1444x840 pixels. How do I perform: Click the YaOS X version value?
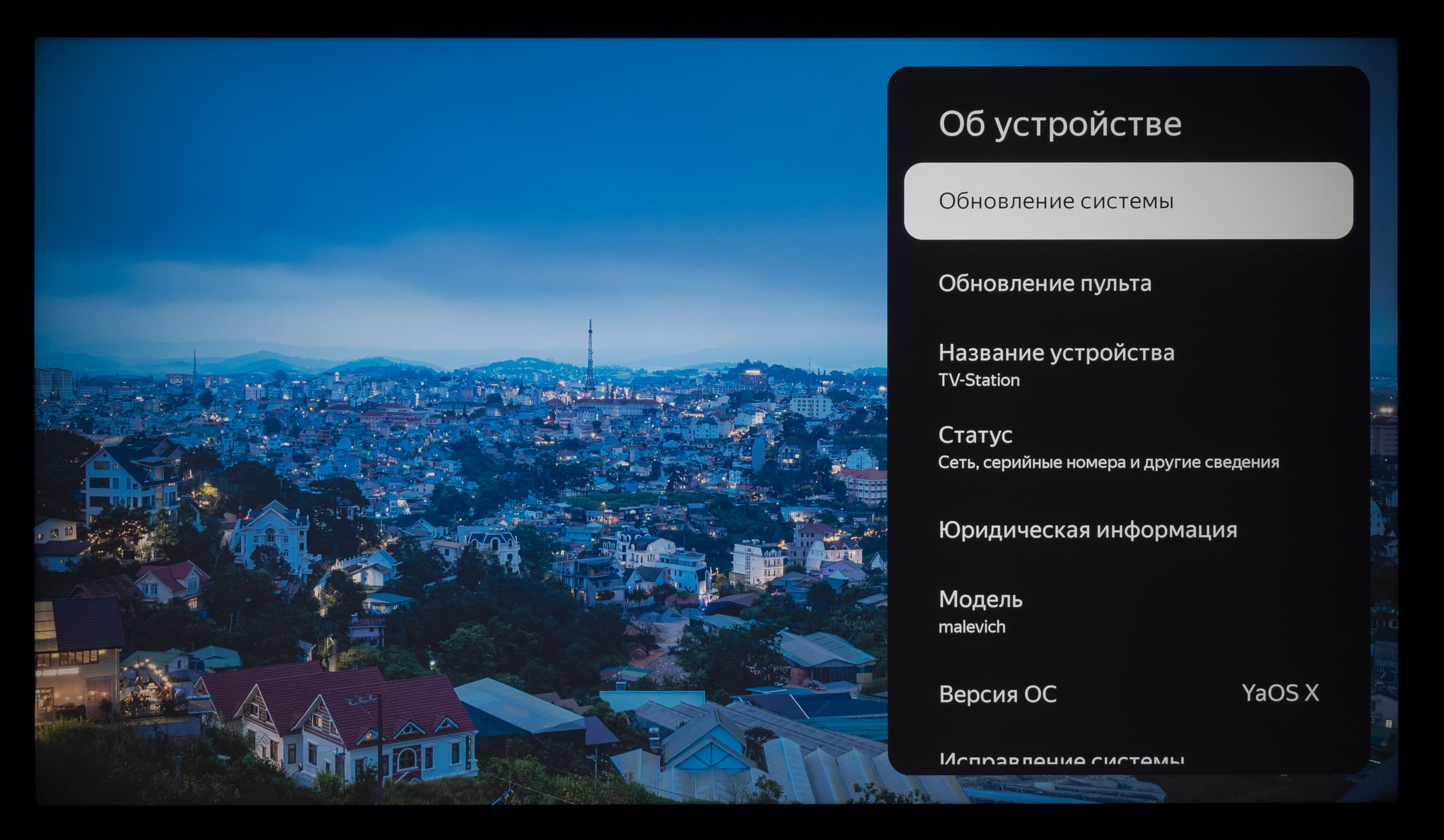[1280, 693]
